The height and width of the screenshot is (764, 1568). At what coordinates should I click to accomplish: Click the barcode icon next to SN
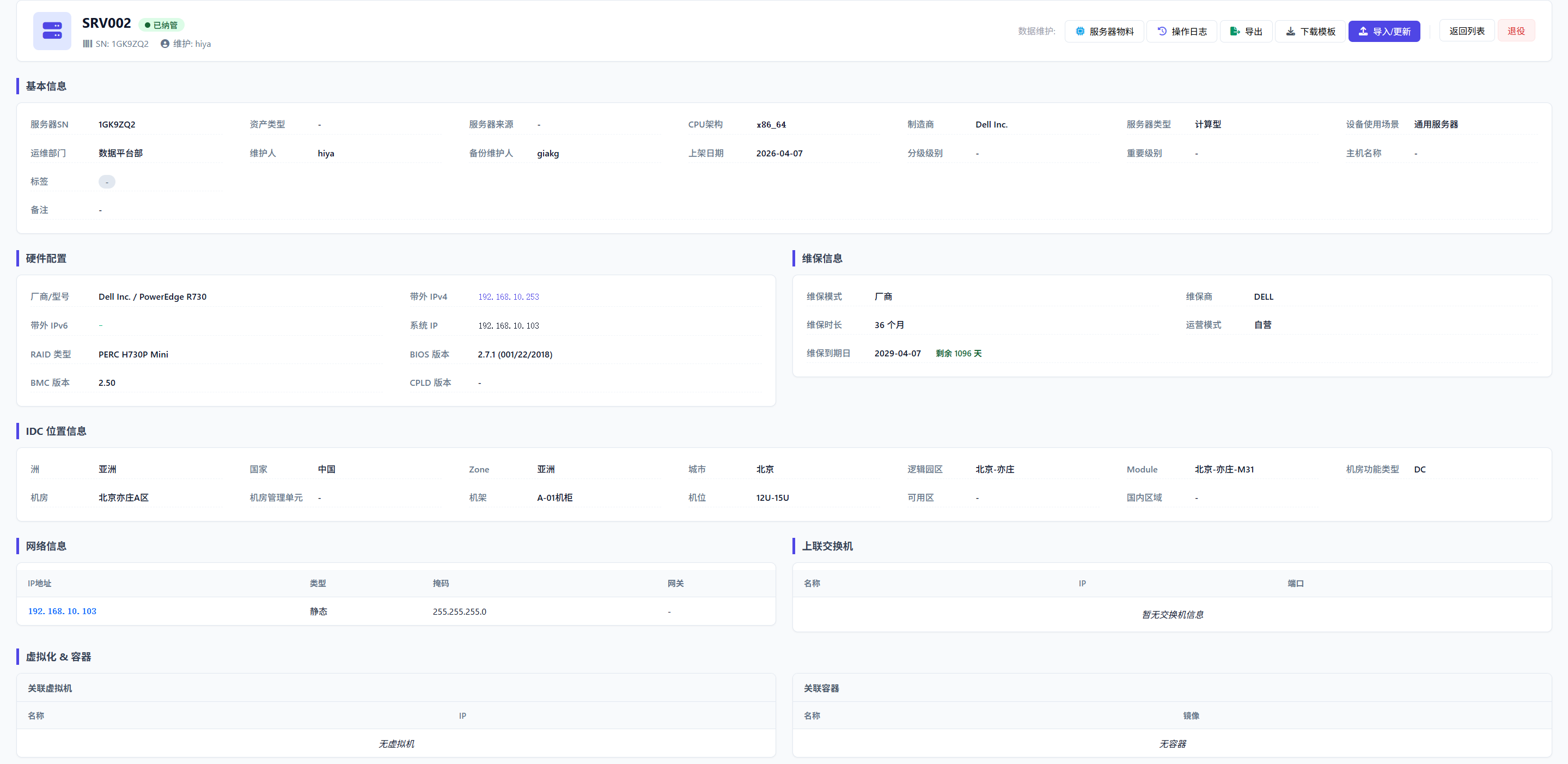pos(88,44)
